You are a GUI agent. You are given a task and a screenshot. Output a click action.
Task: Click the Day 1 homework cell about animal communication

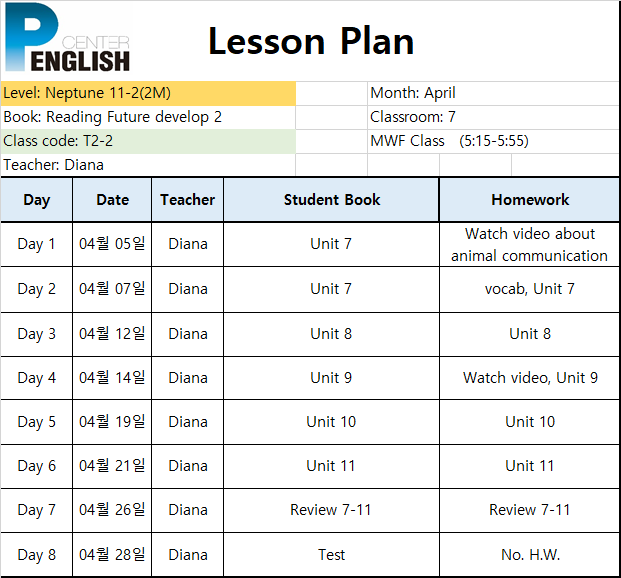tap(530, 244)
